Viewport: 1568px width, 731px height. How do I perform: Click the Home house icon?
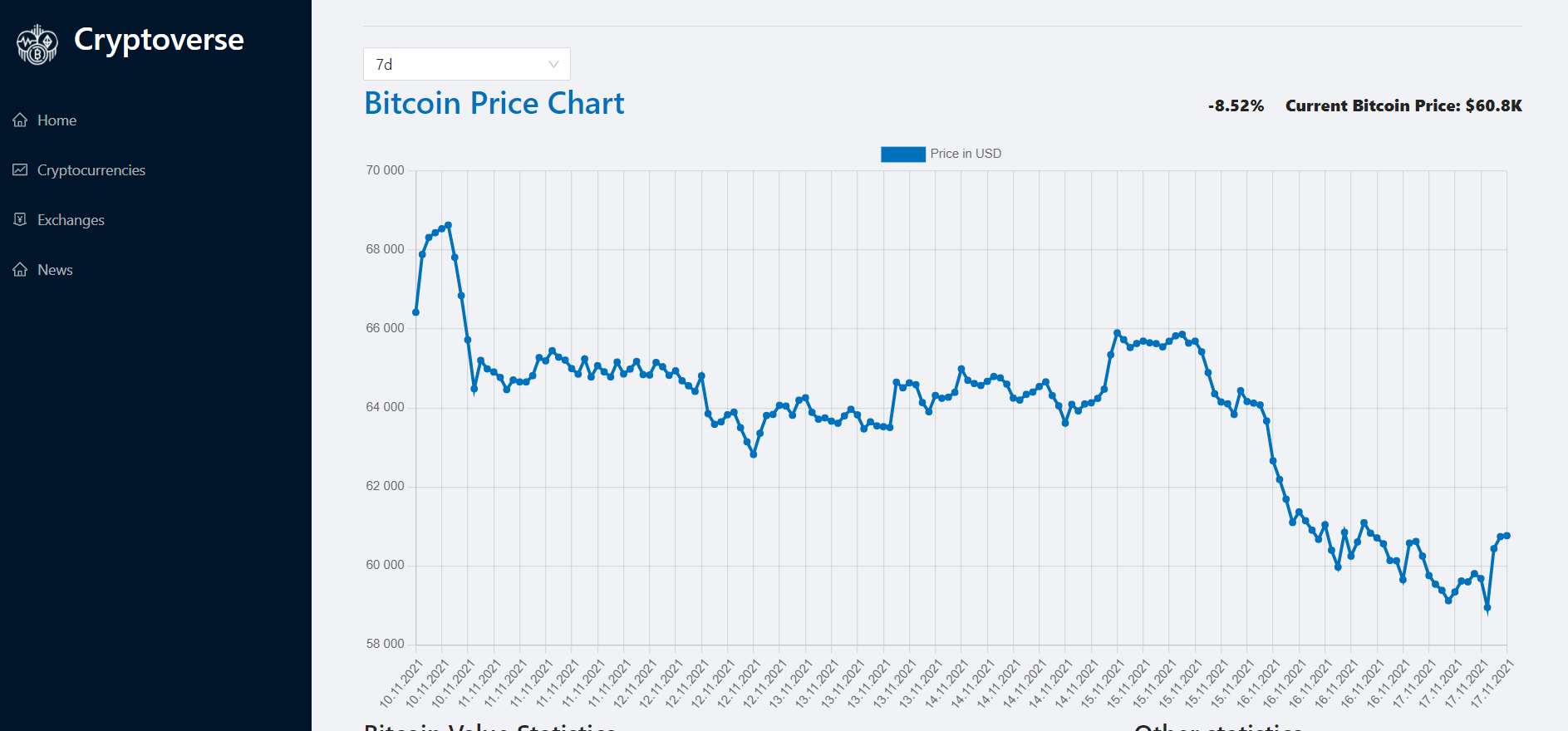click(x=20, y=120)
